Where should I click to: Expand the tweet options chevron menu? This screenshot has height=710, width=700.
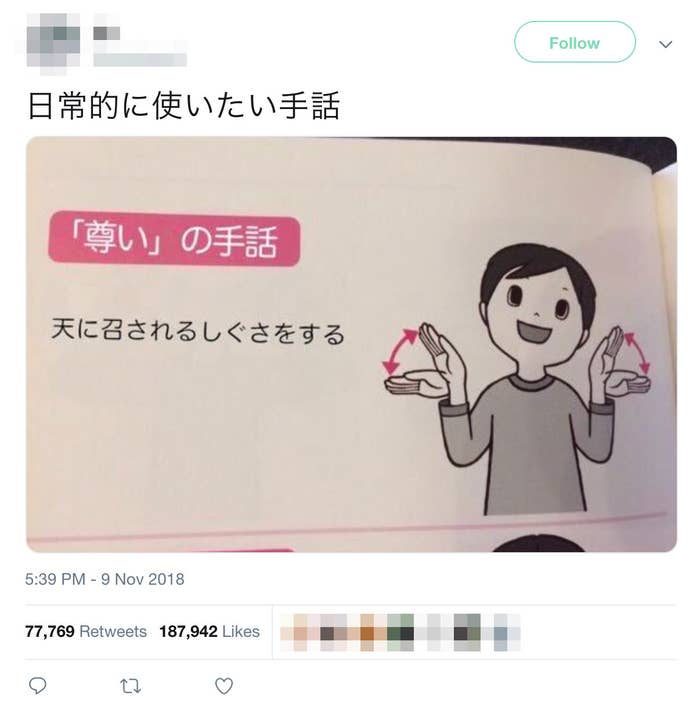click(x=665, y=44)
